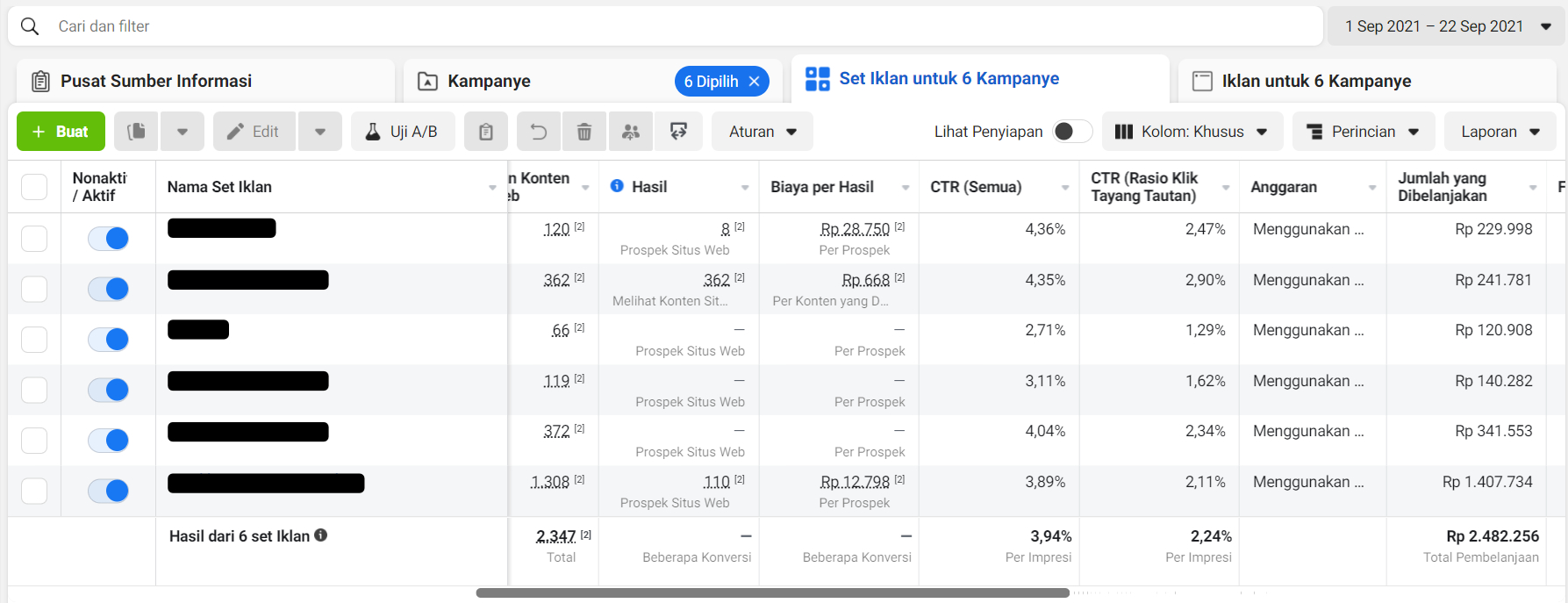
Task: Click the horizontal scrollbar below the table
Action: point(772,593)
